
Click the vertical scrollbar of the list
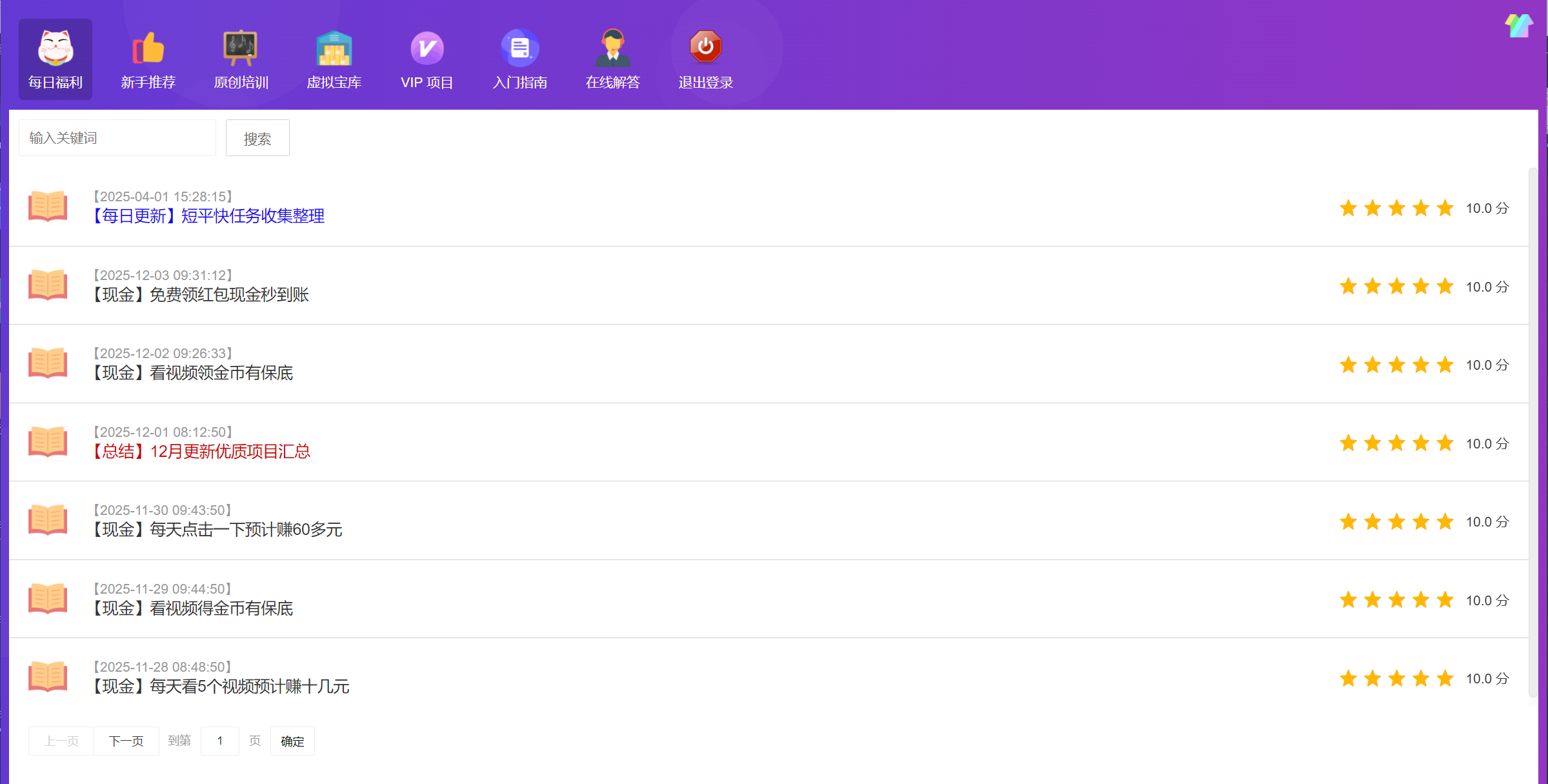(1533, 432)
